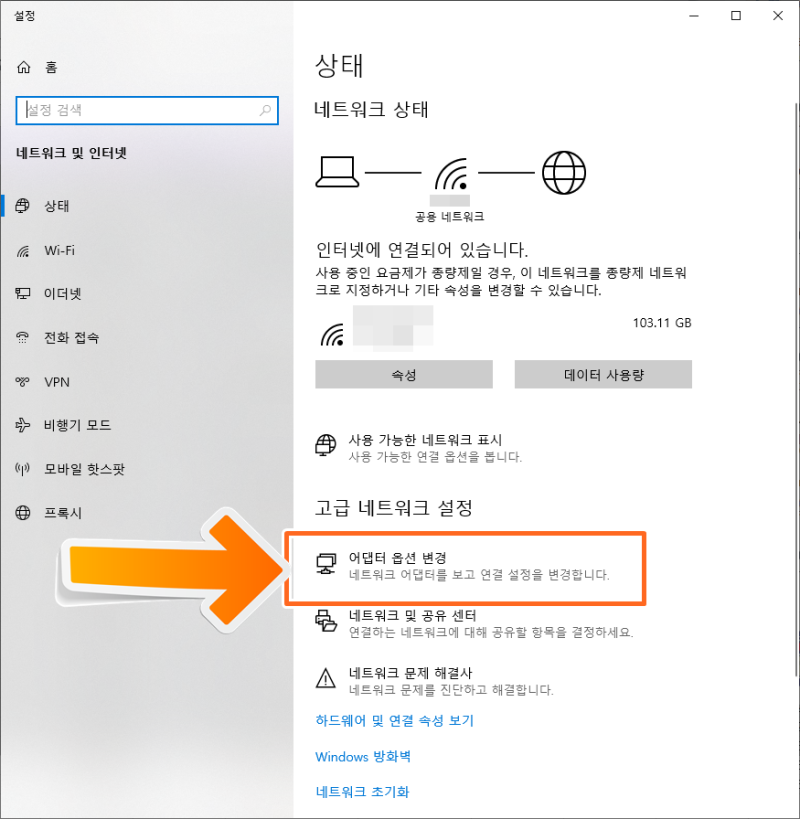This screenshot has width=800, height=819.
Task: Open 어댑터 옵션 변경
Action: [463, 566]
